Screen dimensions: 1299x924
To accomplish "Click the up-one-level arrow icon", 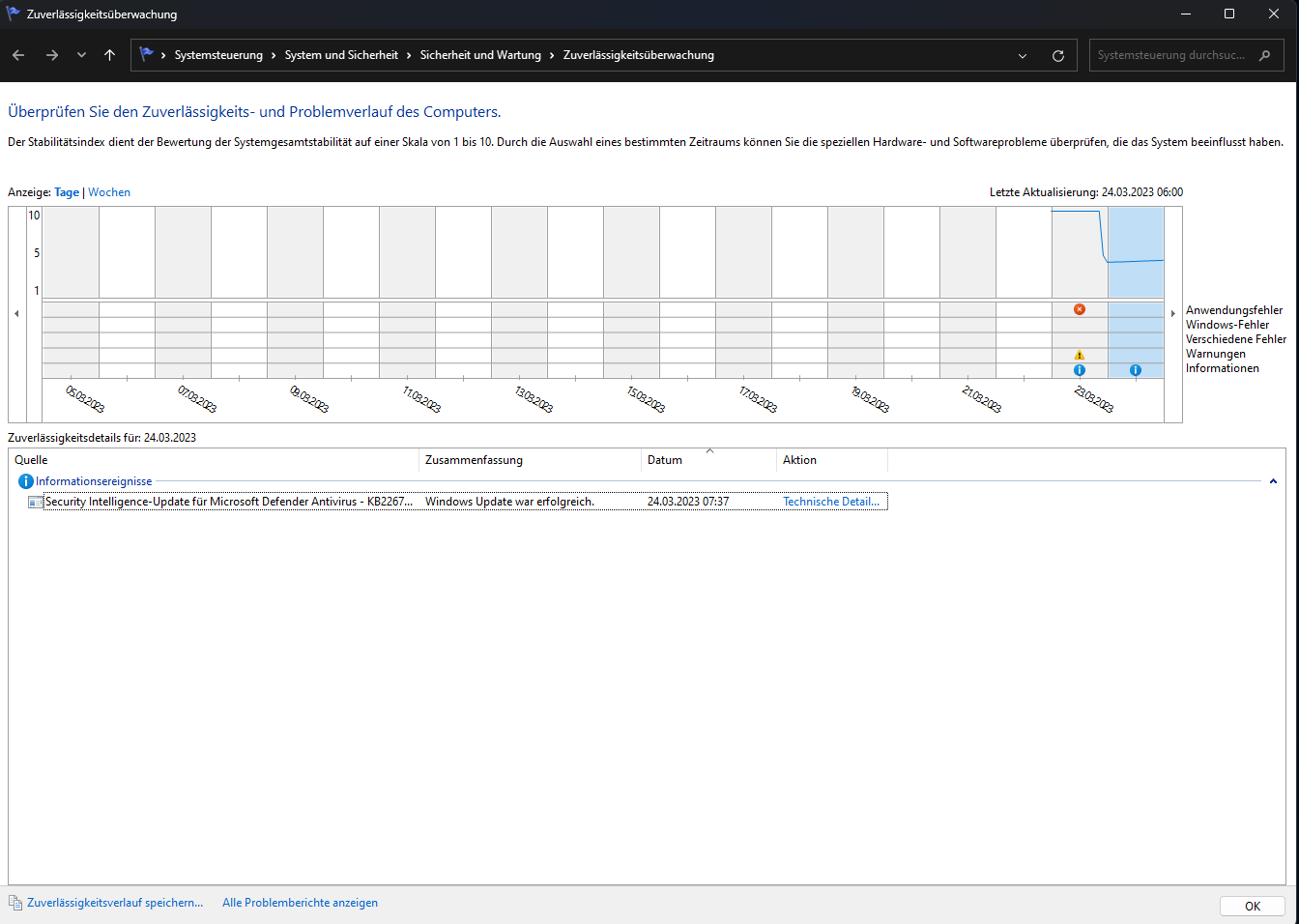I will point(109,55).
